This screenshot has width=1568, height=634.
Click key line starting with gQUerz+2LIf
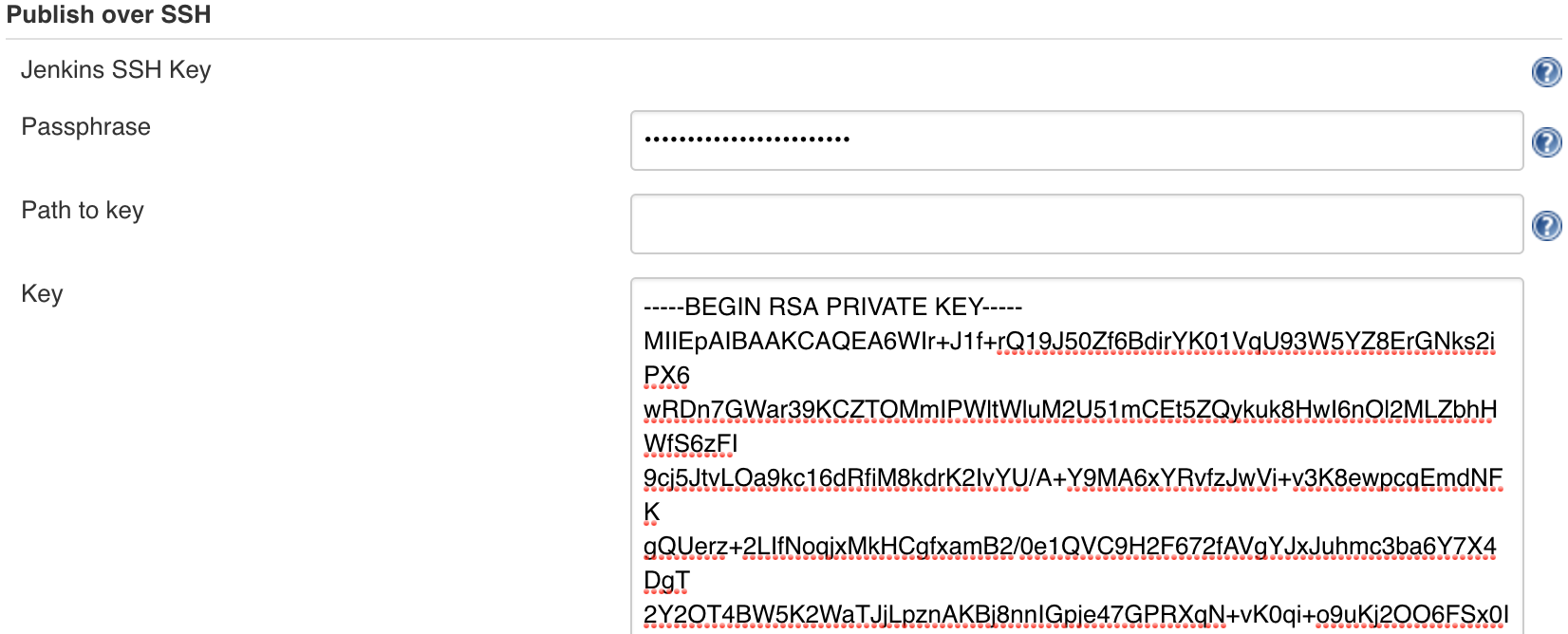tap(1070, 546)
